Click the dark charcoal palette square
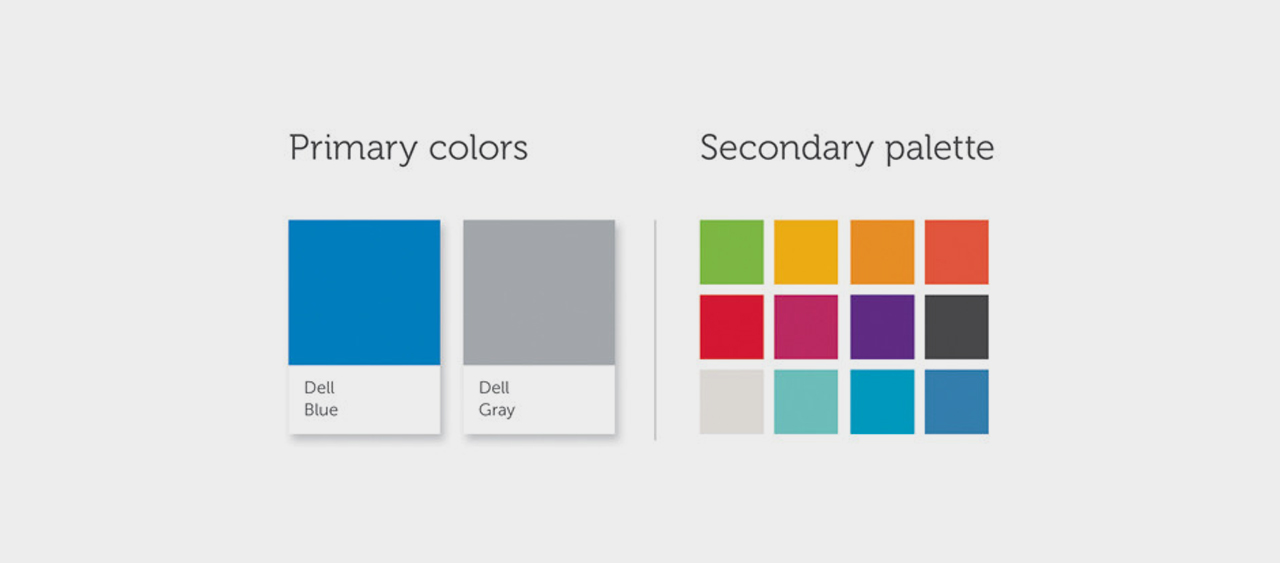 957,327
